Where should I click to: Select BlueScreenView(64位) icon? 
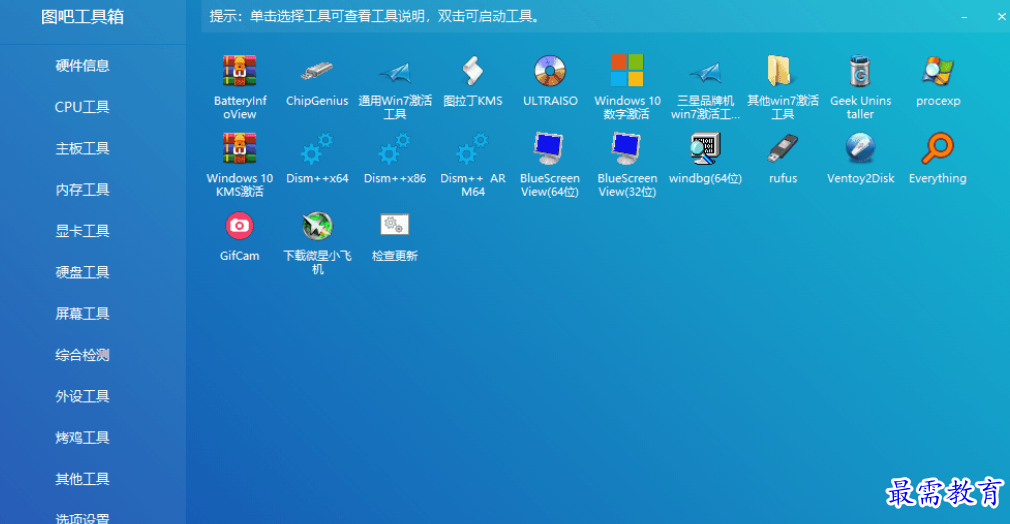tap(550, 148)
